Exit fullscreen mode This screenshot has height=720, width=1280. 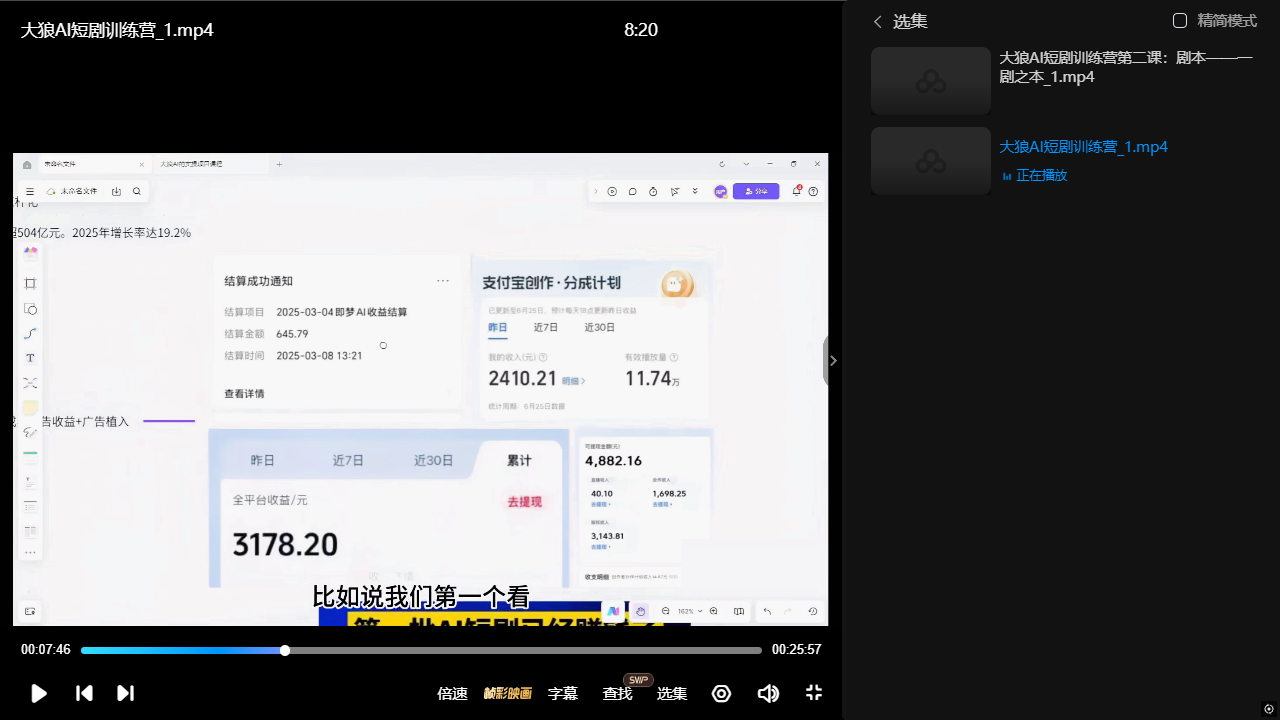click(x=814, y=693)
